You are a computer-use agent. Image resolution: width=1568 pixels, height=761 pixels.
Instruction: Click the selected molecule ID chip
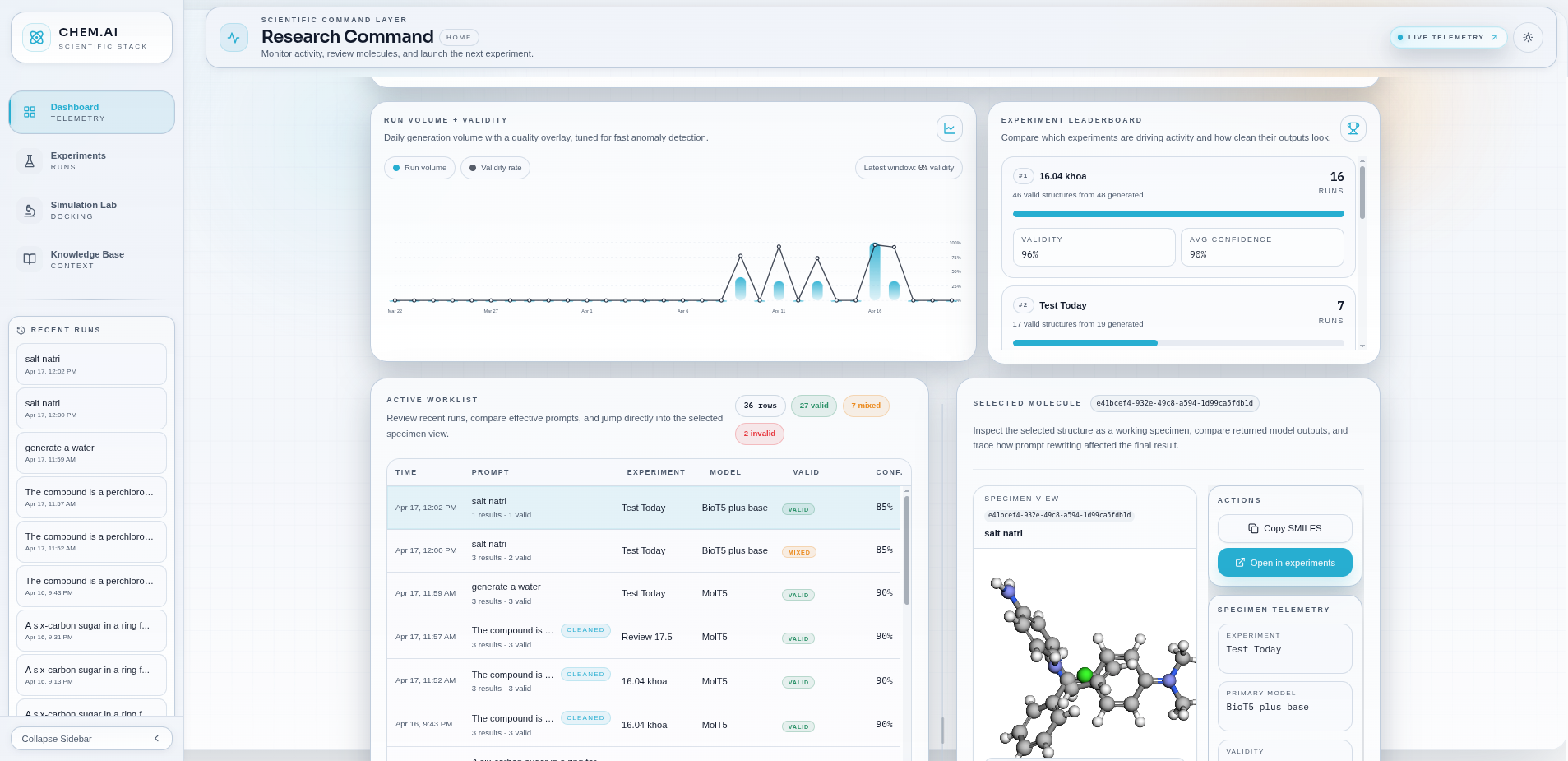point(1174,403)
